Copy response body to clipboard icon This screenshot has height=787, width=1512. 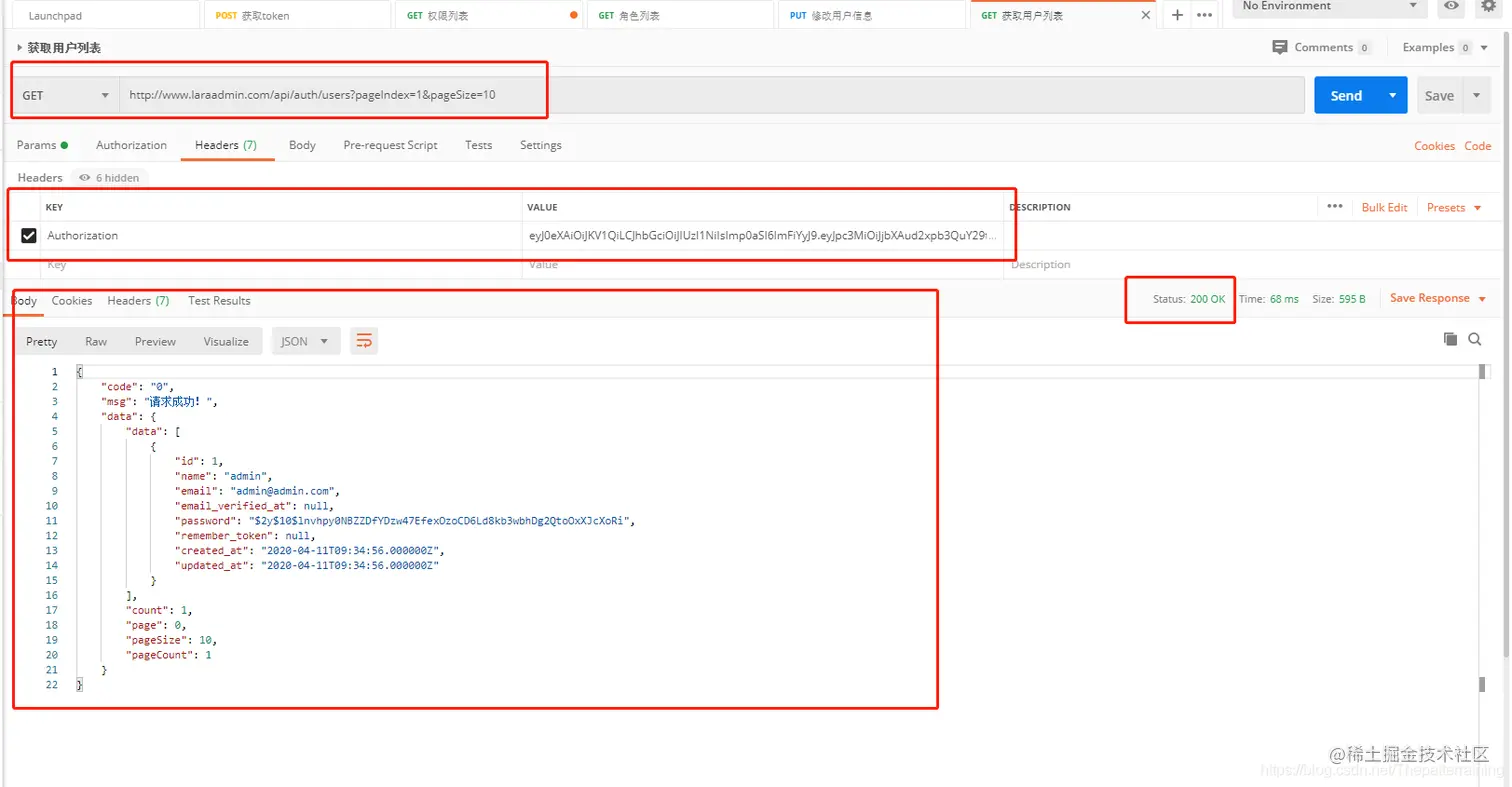tap(1450, 339)
